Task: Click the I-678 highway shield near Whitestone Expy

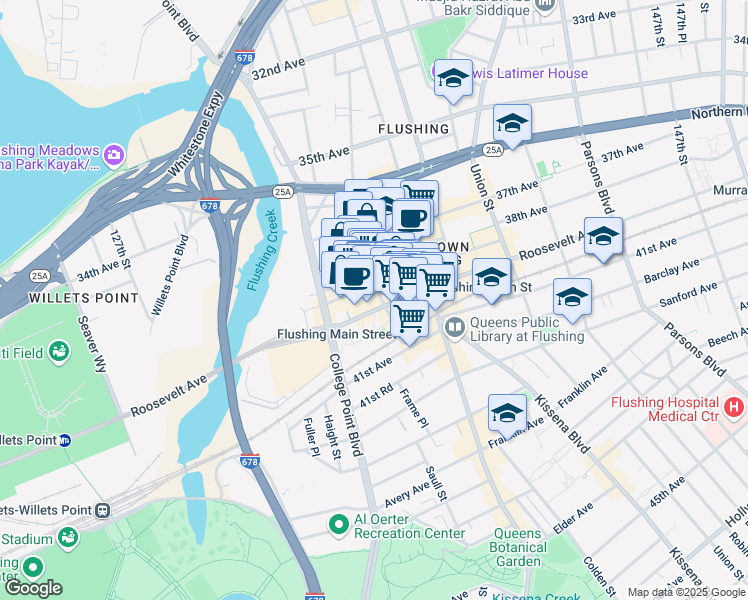Action: [x=244, y=57]
